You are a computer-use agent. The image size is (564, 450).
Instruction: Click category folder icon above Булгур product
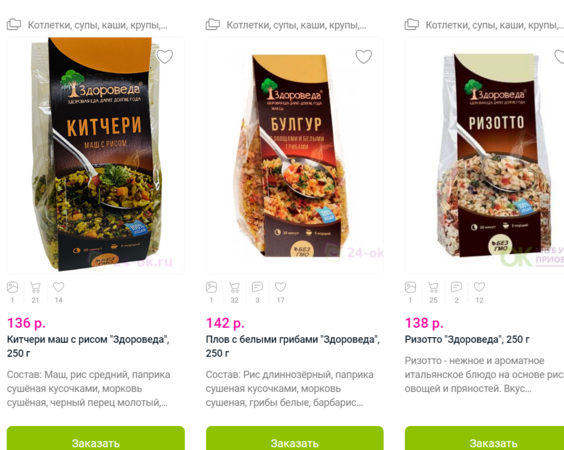[x=213, y=24]
